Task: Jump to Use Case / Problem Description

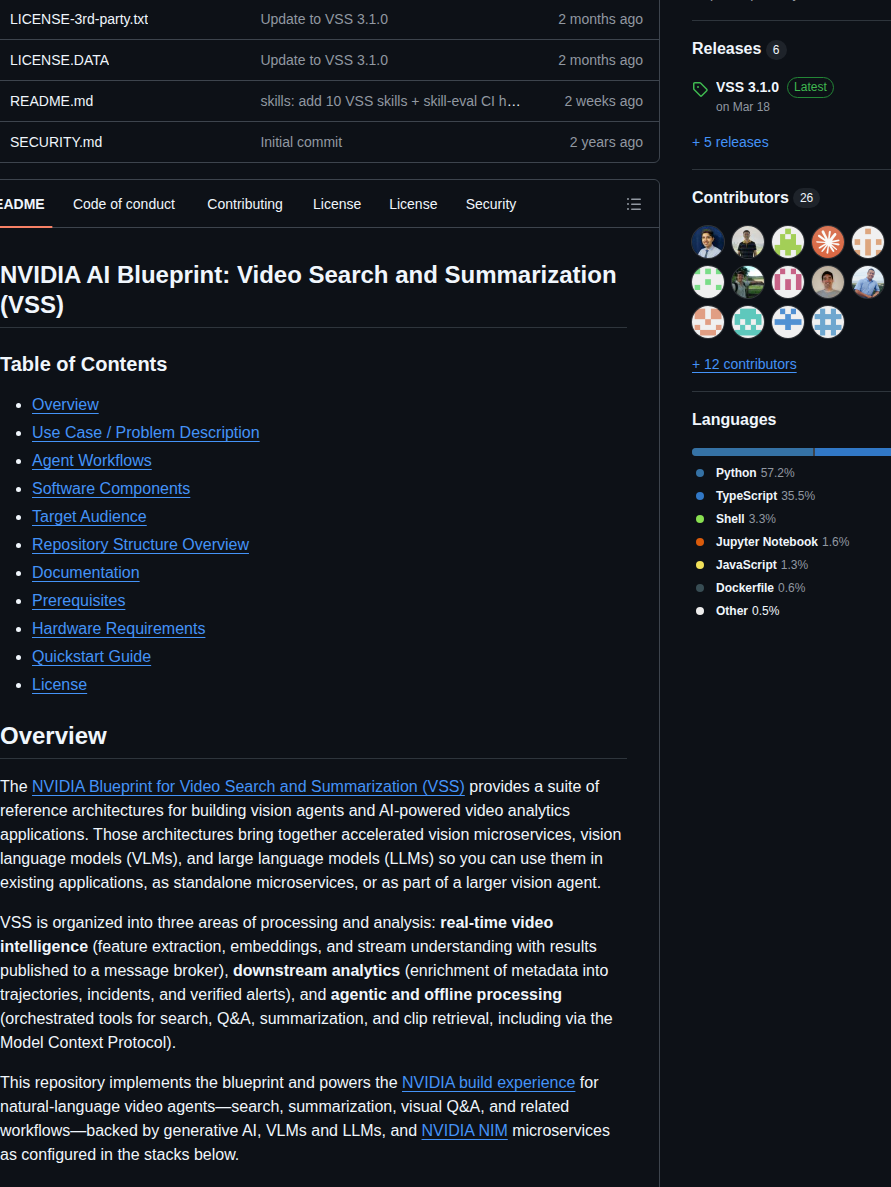Action: [145, 433]
